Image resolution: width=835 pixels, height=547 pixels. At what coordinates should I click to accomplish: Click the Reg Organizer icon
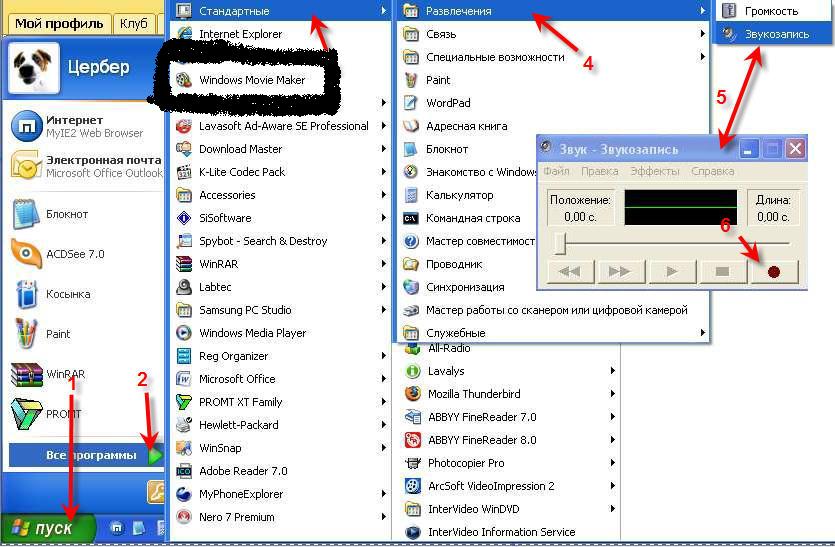coord(184,356)
